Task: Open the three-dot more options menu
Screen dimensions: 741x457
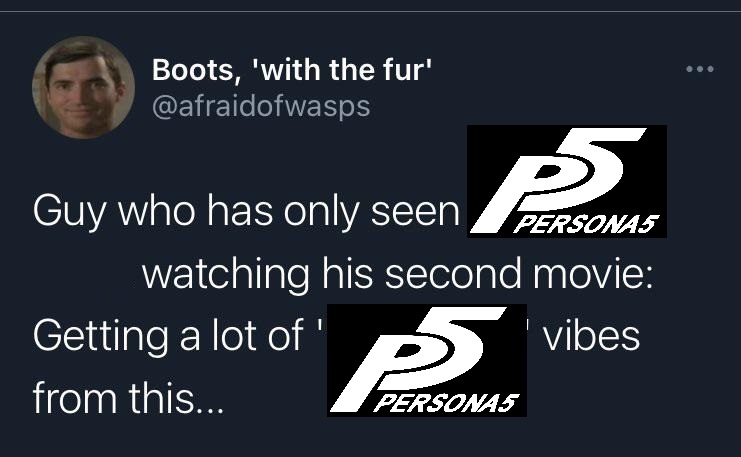Action: pos(699,69)
